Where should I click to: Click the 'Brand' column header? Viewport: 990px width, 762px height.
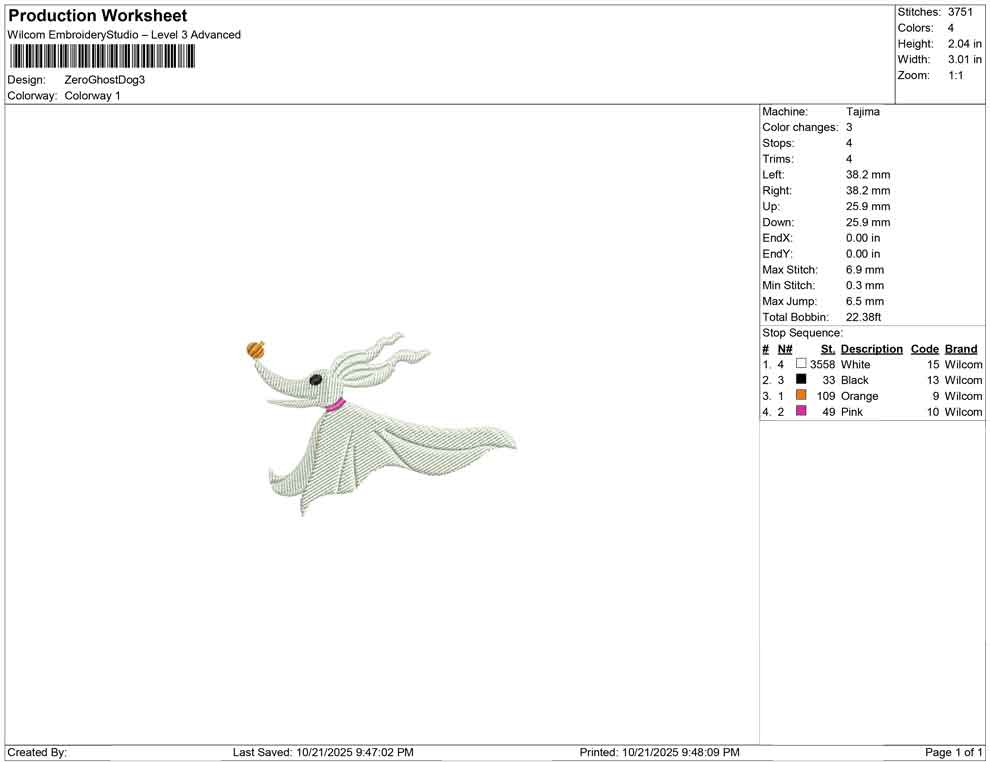tap(961, 349)
